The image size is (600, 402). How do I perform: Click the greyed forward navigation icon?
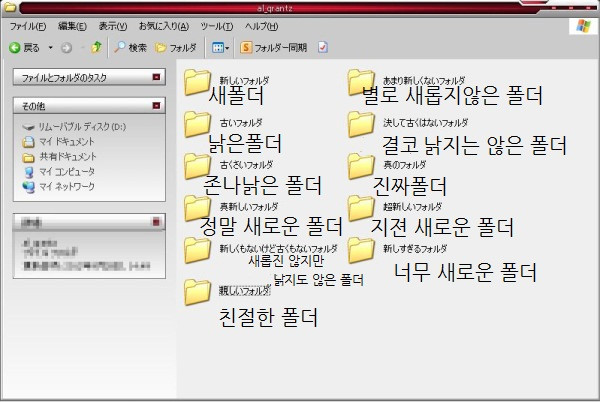click(67, 48)
